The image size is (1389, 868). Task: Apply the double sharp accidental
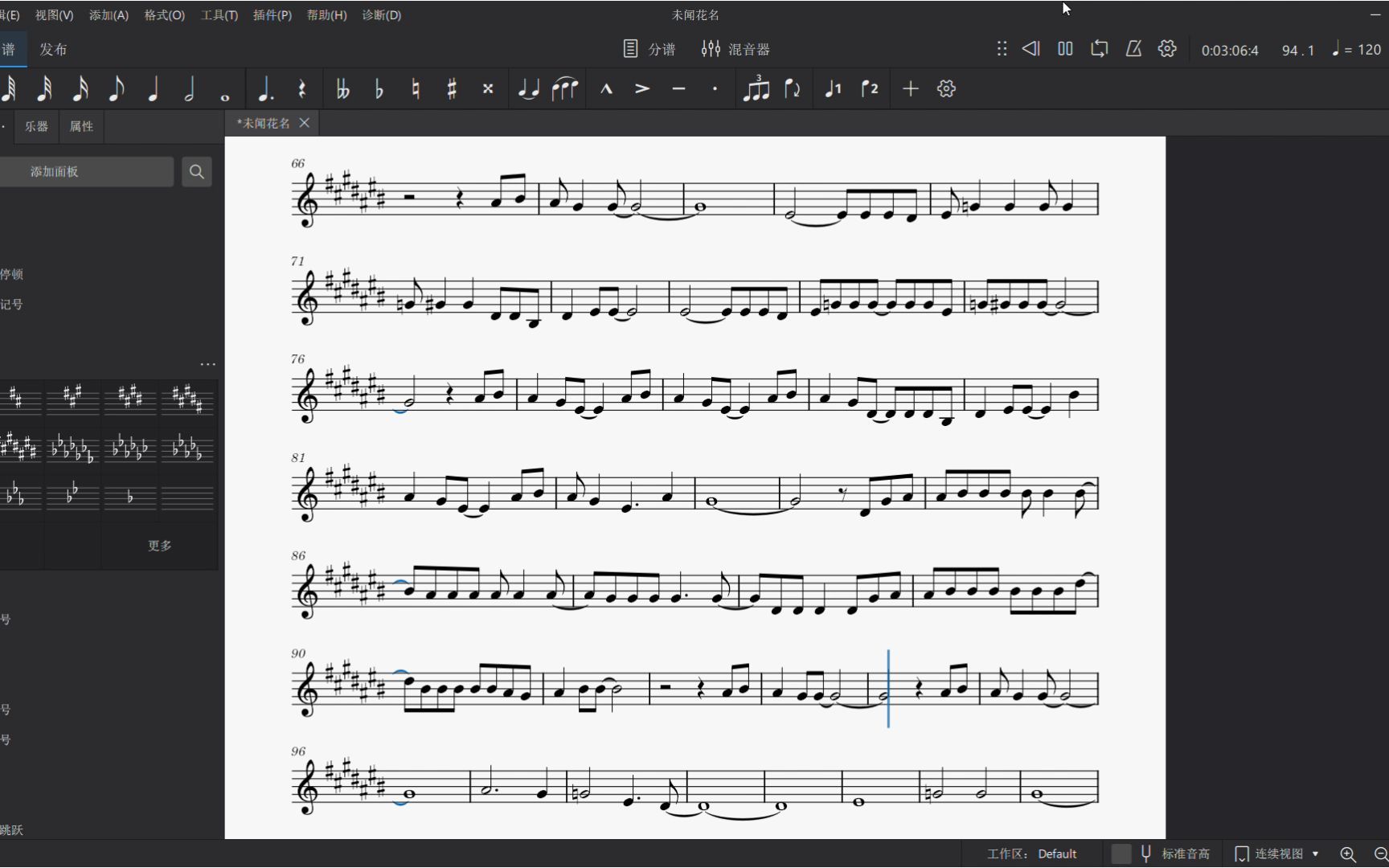click(x=488, y=89)
